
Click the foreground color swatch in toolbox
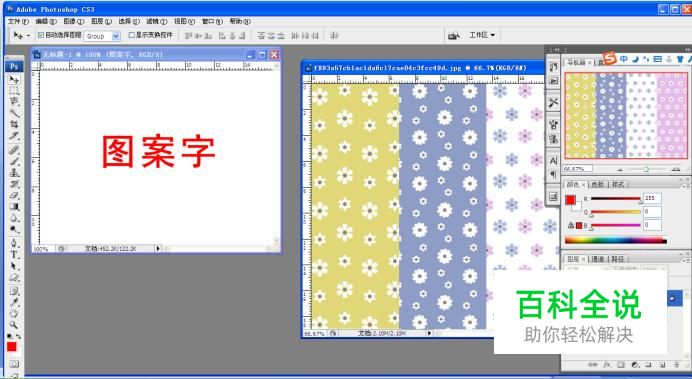11,347
